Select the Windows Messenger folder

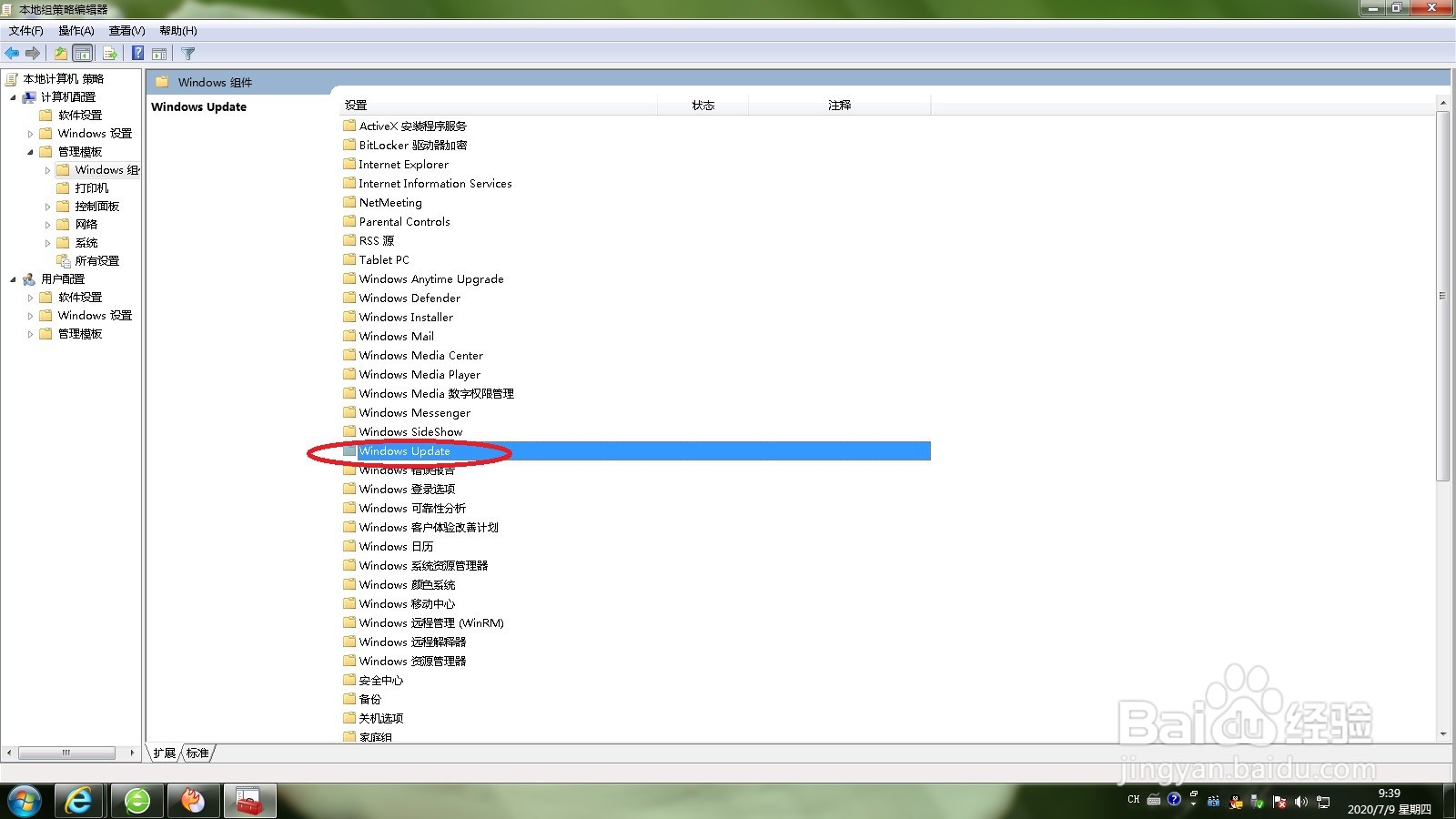click(x=415, y=413)
